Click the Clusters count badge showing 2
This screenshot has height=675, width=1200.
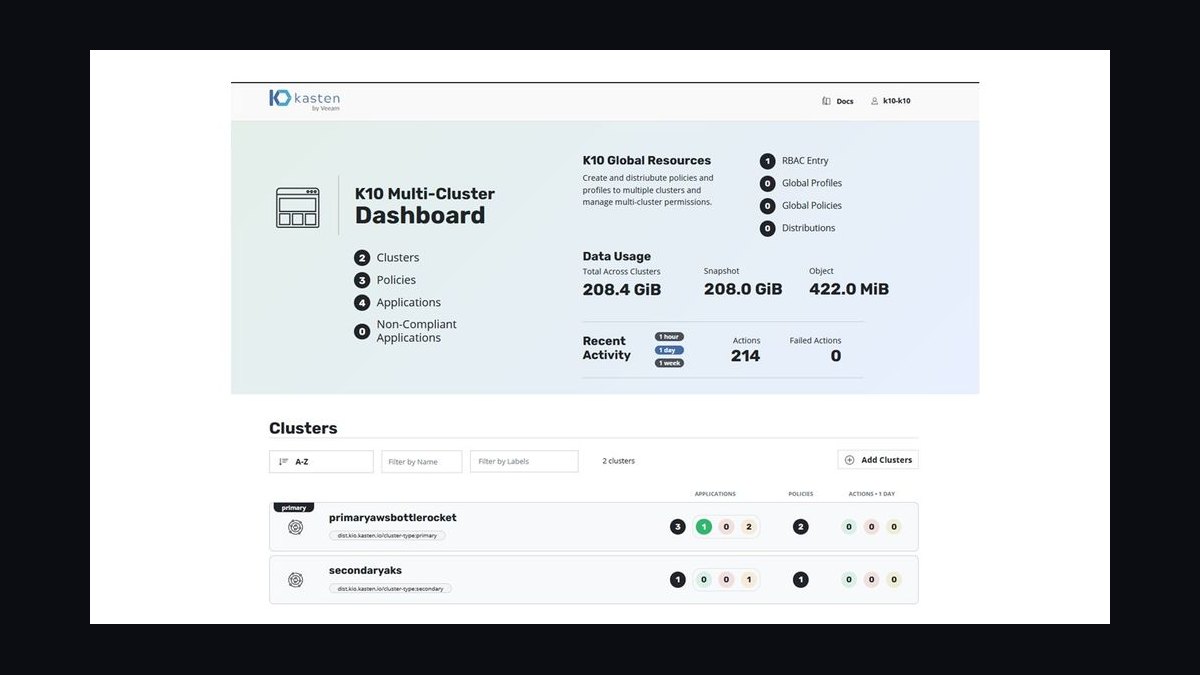(362, 257)
